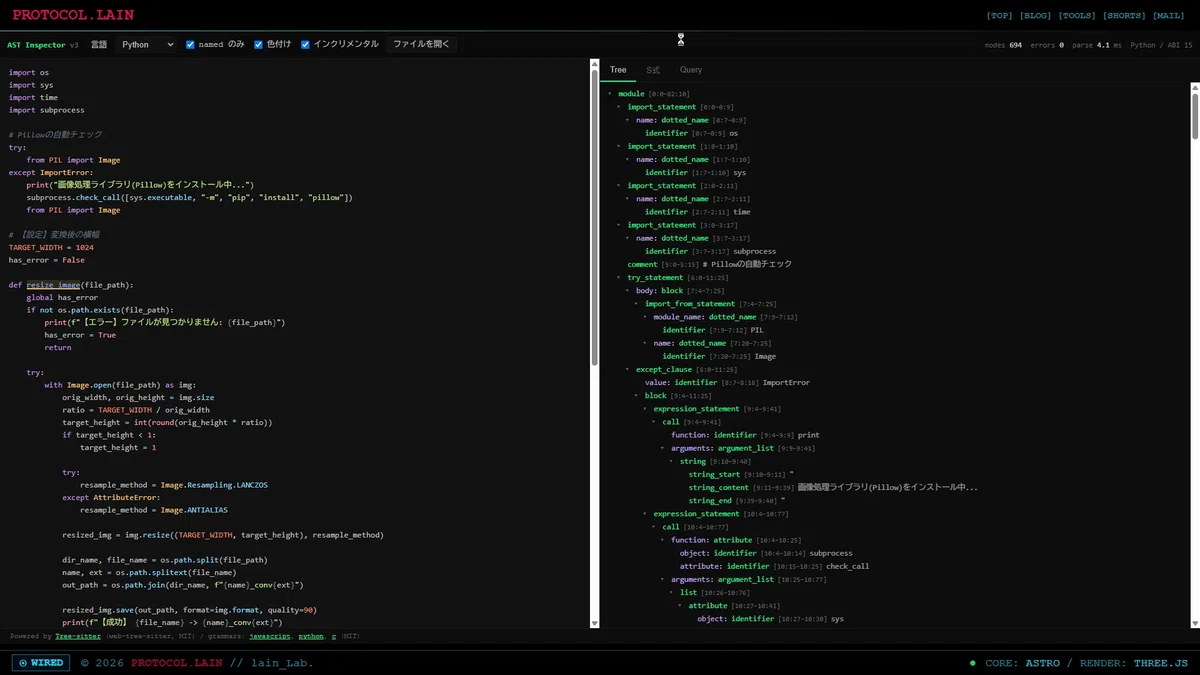The width and height of the screenshot is (1200, 675).
Task: Select the comment '# Pillowの自動チェック' row
Action: point(709,265)
